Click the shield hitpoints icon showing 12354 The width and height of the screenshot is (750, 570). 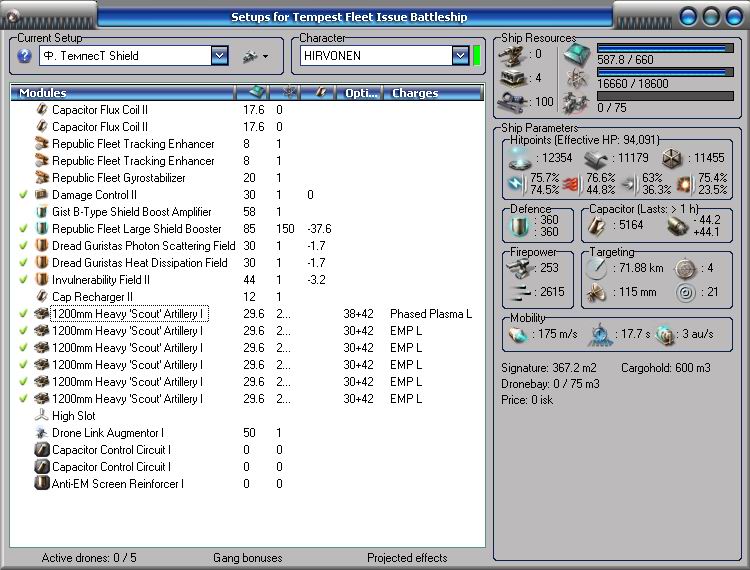point(520,158)
